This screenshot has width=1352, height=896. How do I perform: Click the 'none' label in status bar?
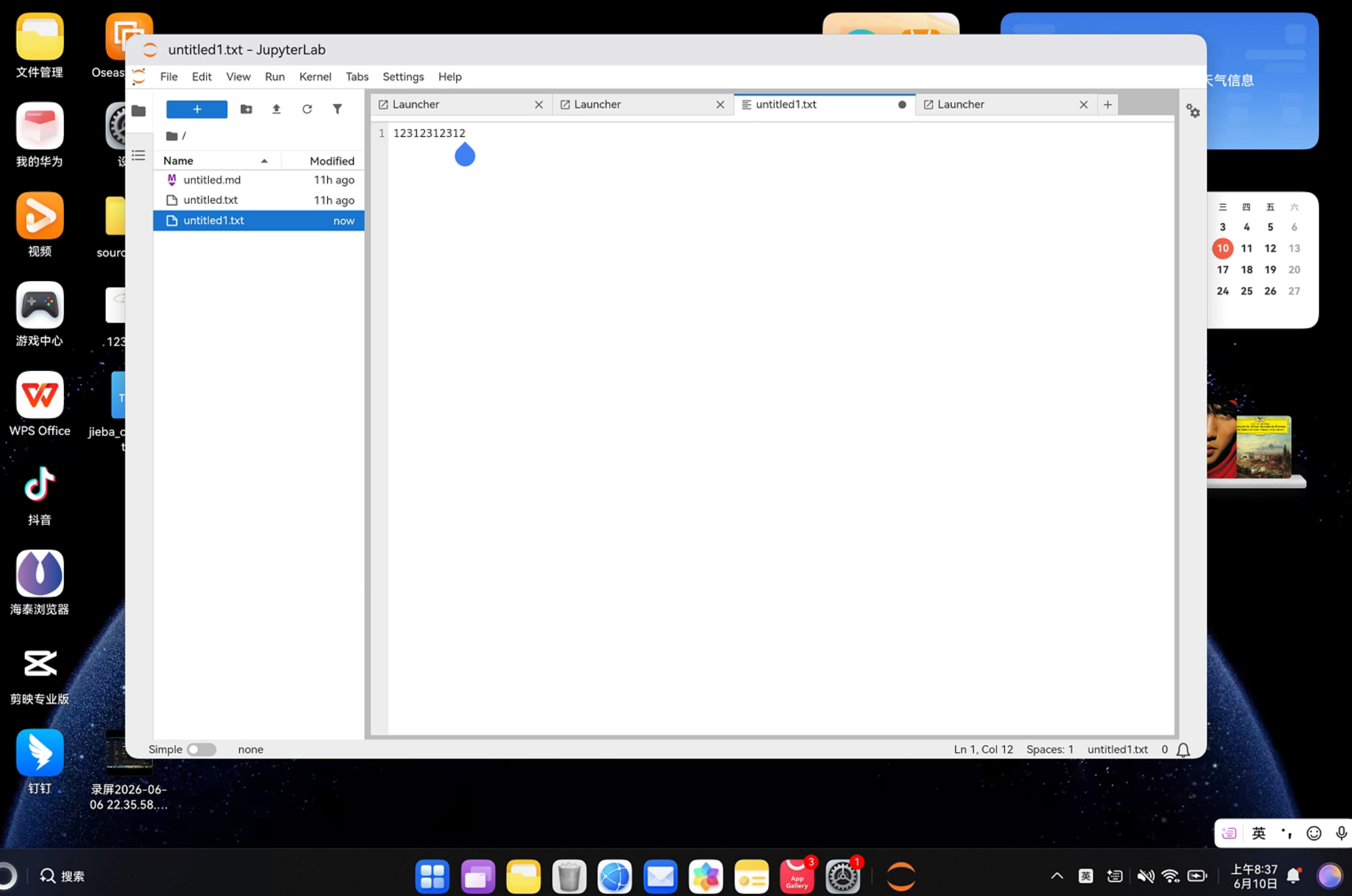coord(250,750)
